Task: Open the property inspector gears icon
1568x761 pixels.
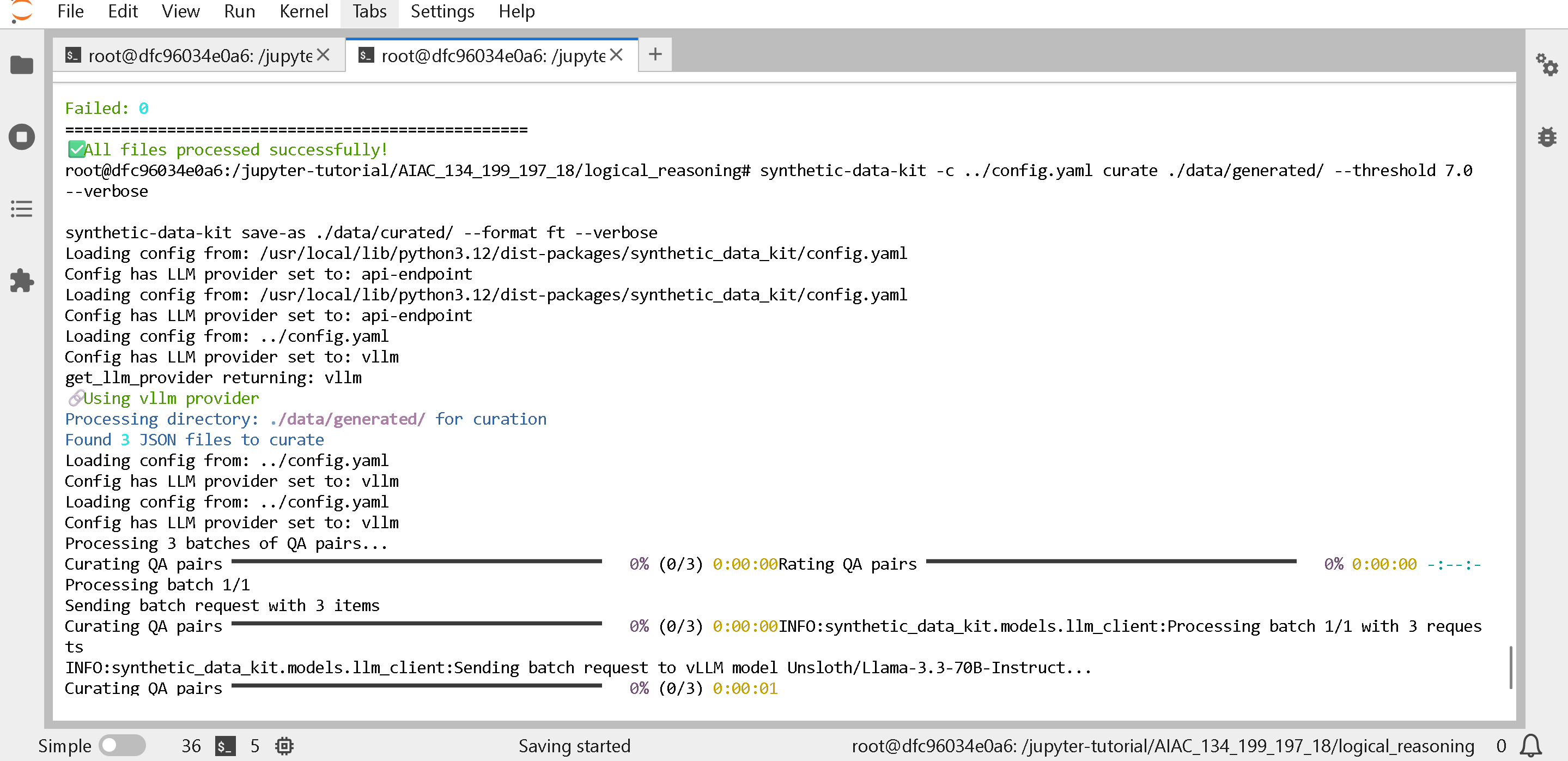Action: coord(1546,64)
